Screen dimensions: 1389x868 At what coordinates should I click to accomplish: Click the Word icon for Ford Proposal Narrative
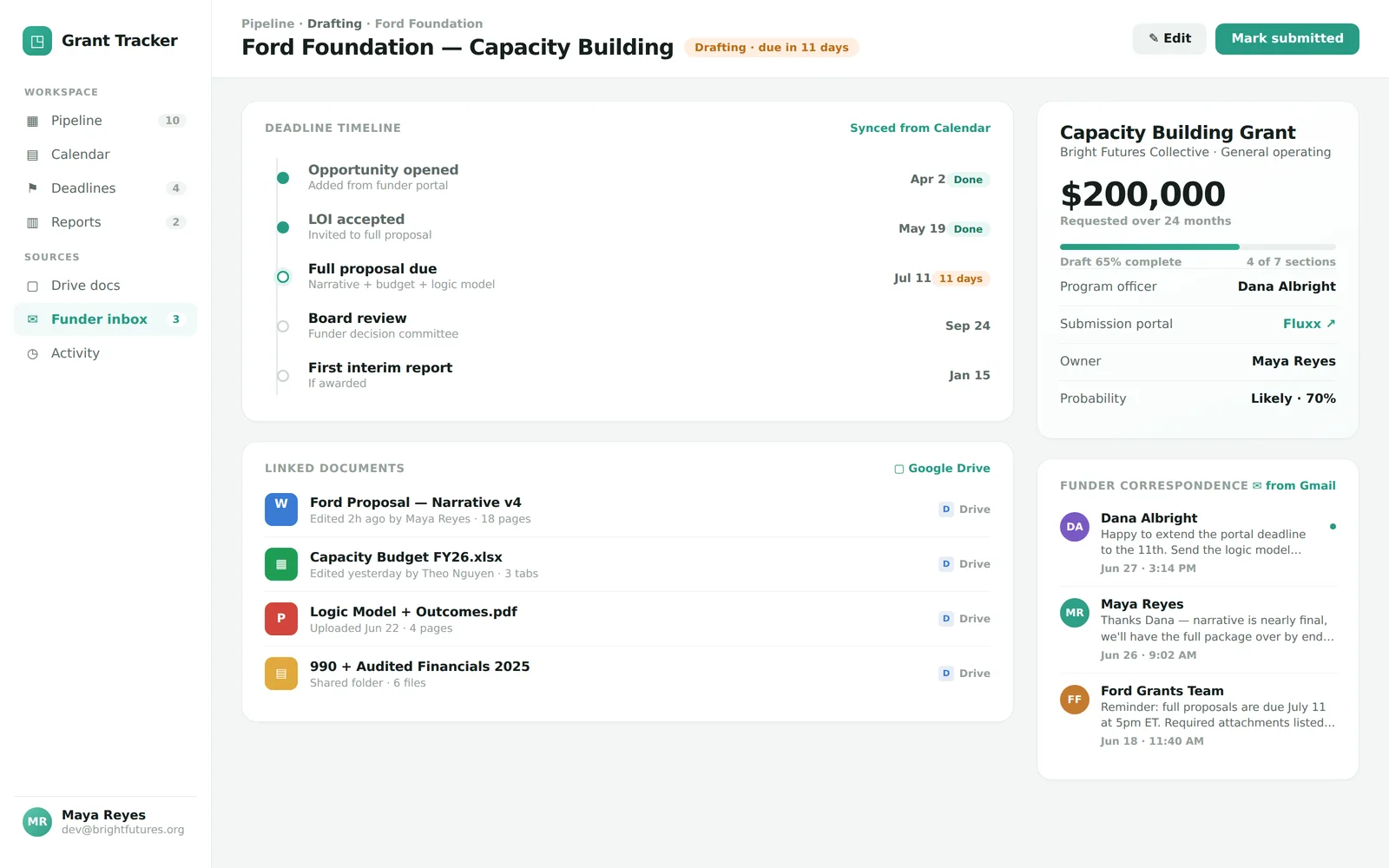click(281, 510)
